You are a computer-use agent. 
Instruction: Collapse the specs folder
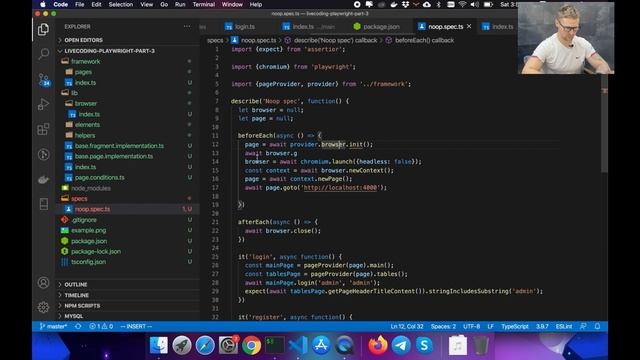[79, 199]
